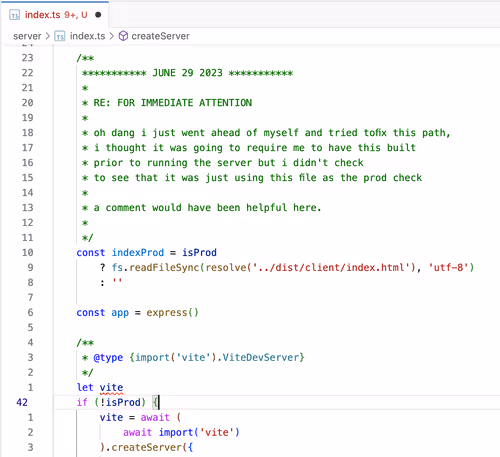Screen dimensions: 500x457
Task: Click the TS icon in the breadcrumb bar
Action: pos(60,36)
